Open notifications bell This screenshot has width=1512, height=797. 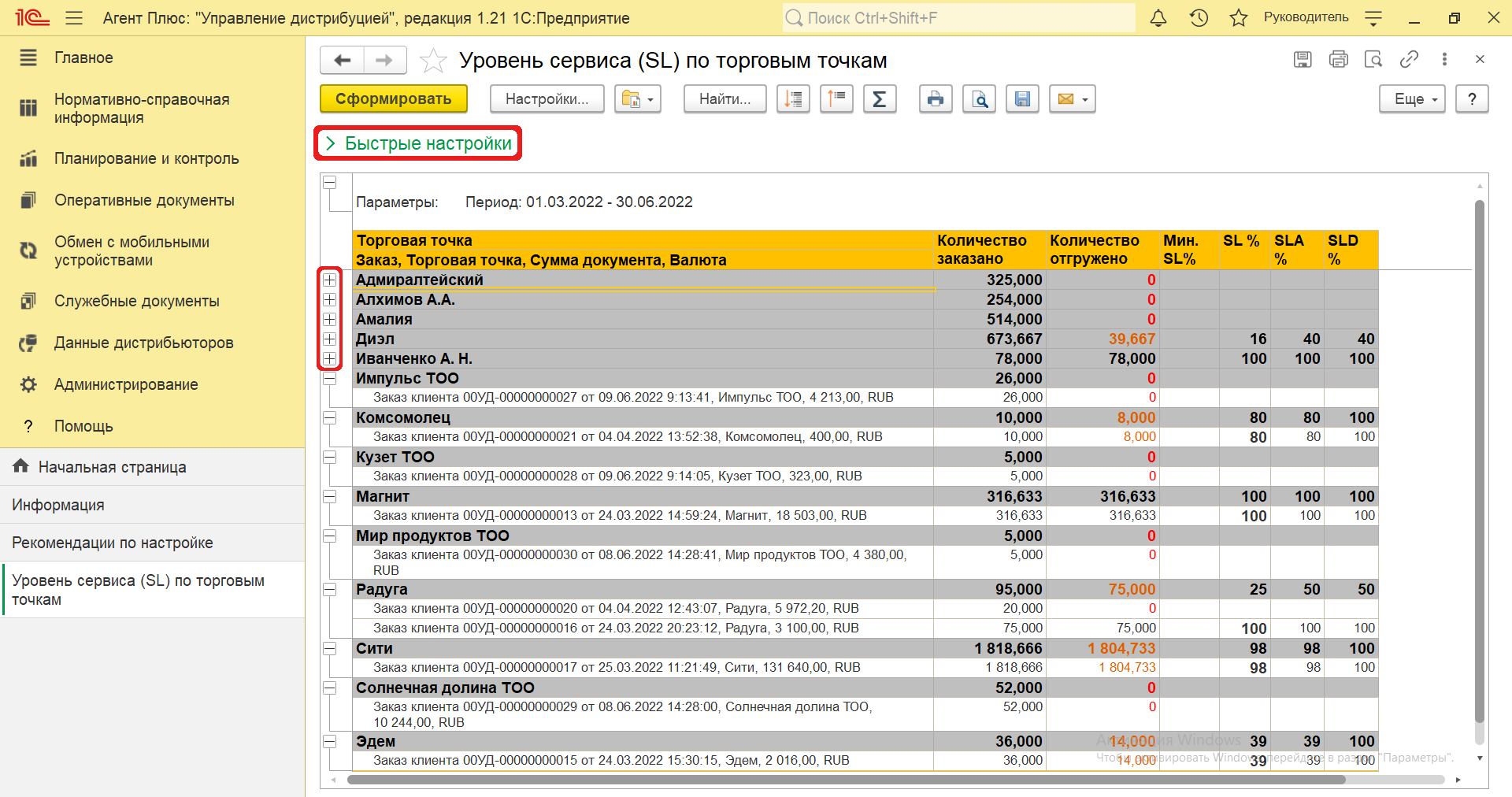[1158, 17]
